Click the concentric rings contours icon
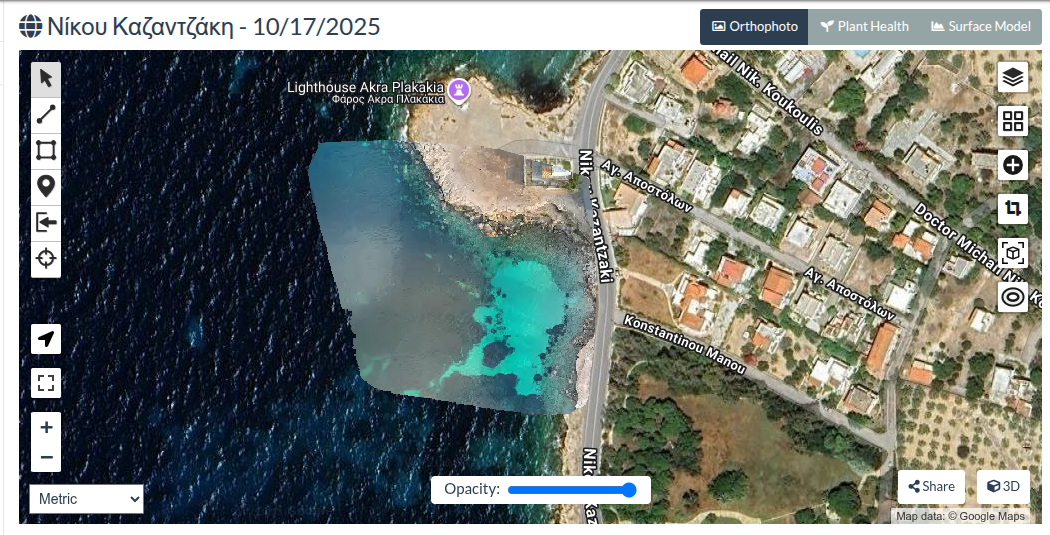The height and width of the screenshot is (535, 1050). (x=1012, y=297)
